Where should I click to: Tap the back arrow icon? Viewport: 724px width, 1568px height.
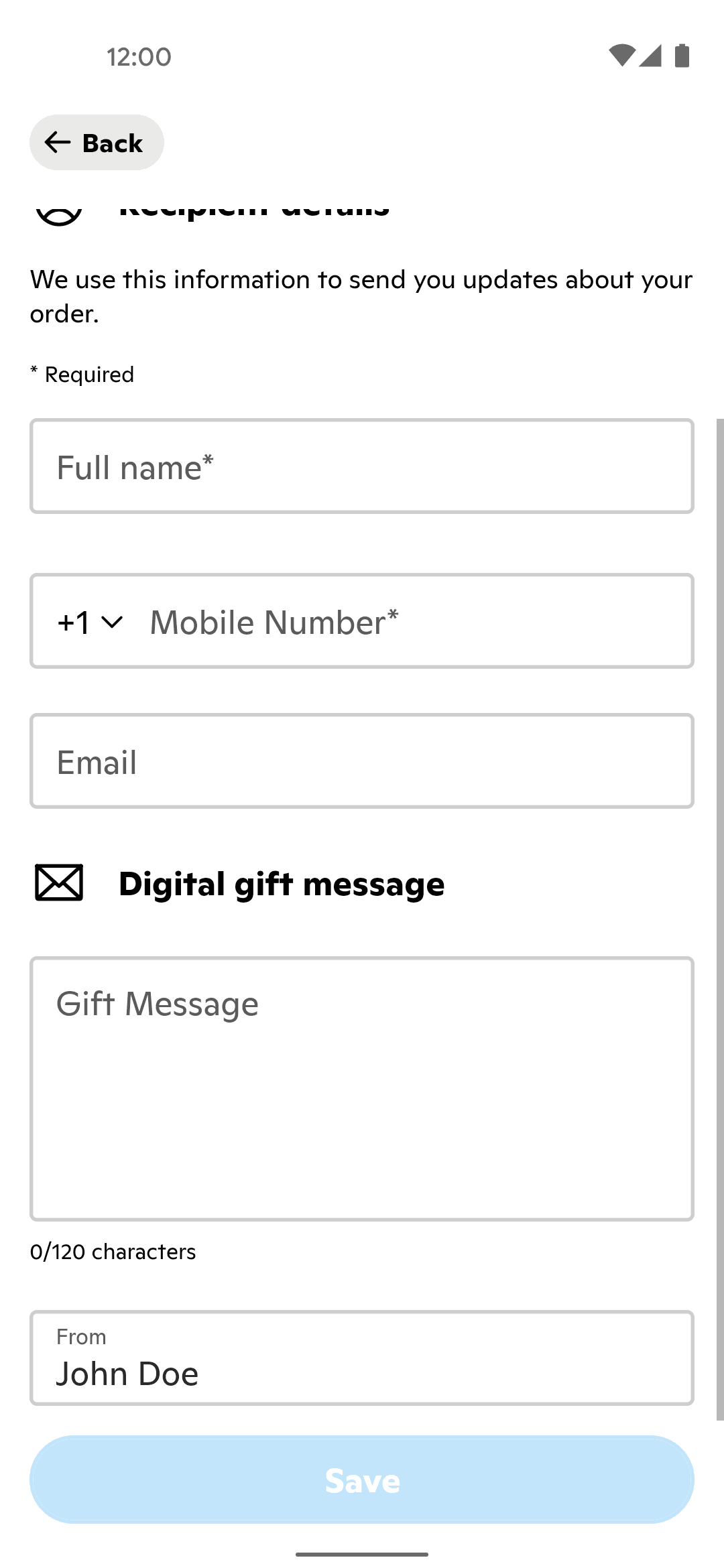(x=58, y=142)
